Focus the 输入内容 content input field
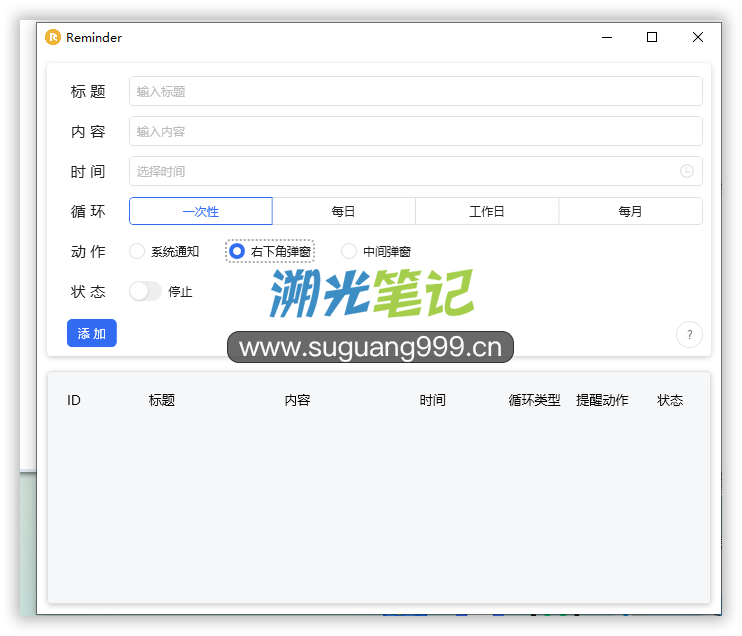This screenshot has width=742, height=636. (415, 131)
